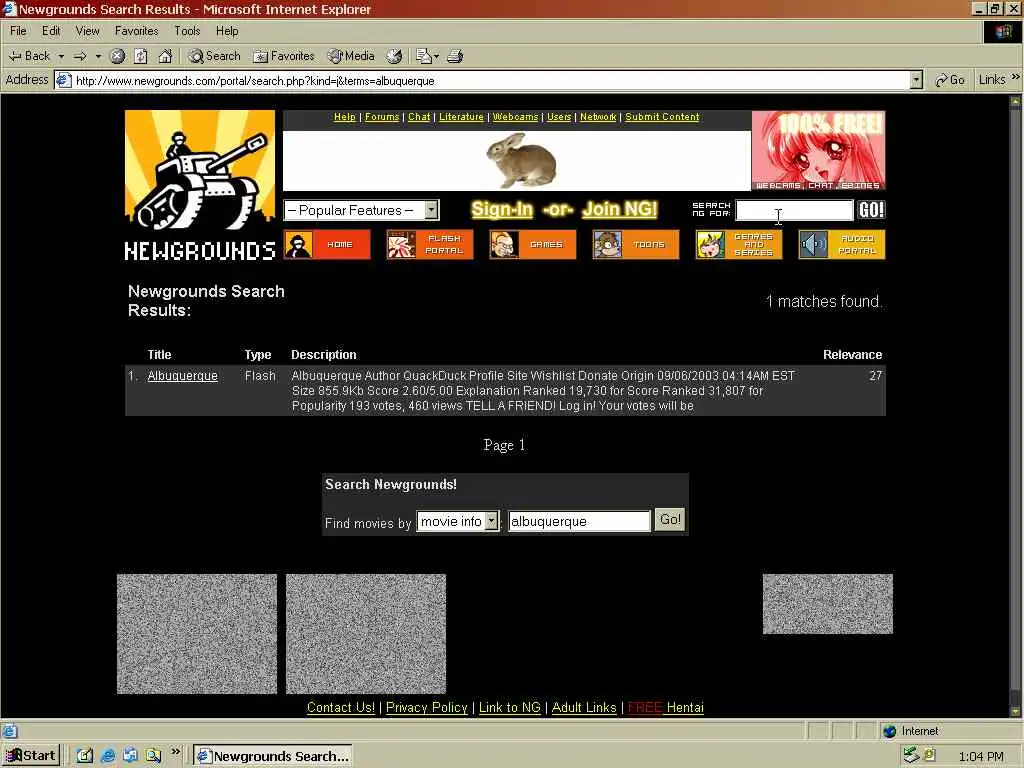Screen dimensions: 1024x768
Task: Click the 100% Free anime banner ad
Action: pos(818,150)
